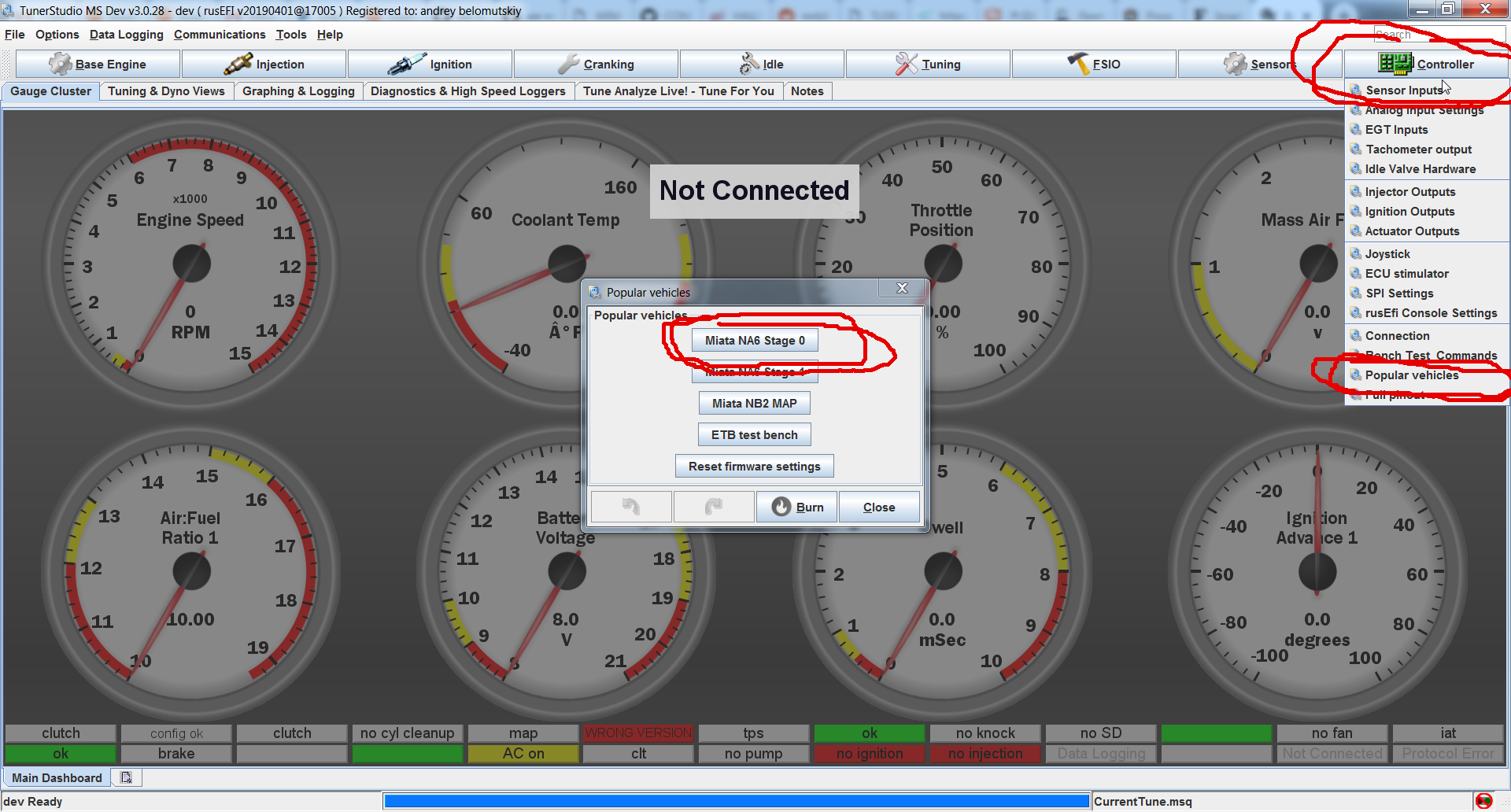1511x812 pixels.
Task: Expand the Controller toolbar dropdown
Action: [1425, 64]
